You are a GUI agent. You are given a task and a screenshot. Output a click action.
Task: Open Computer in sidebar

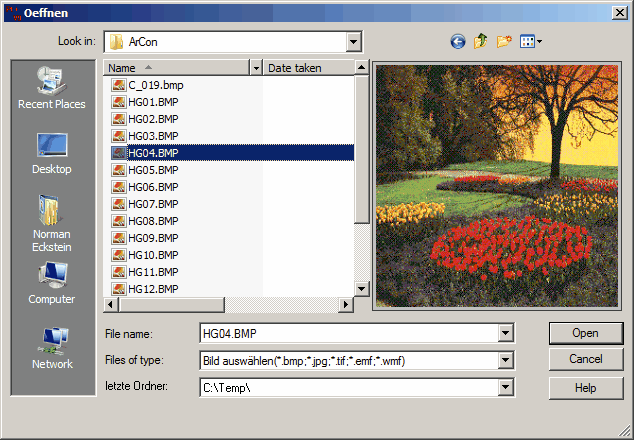tap(52, 283)
